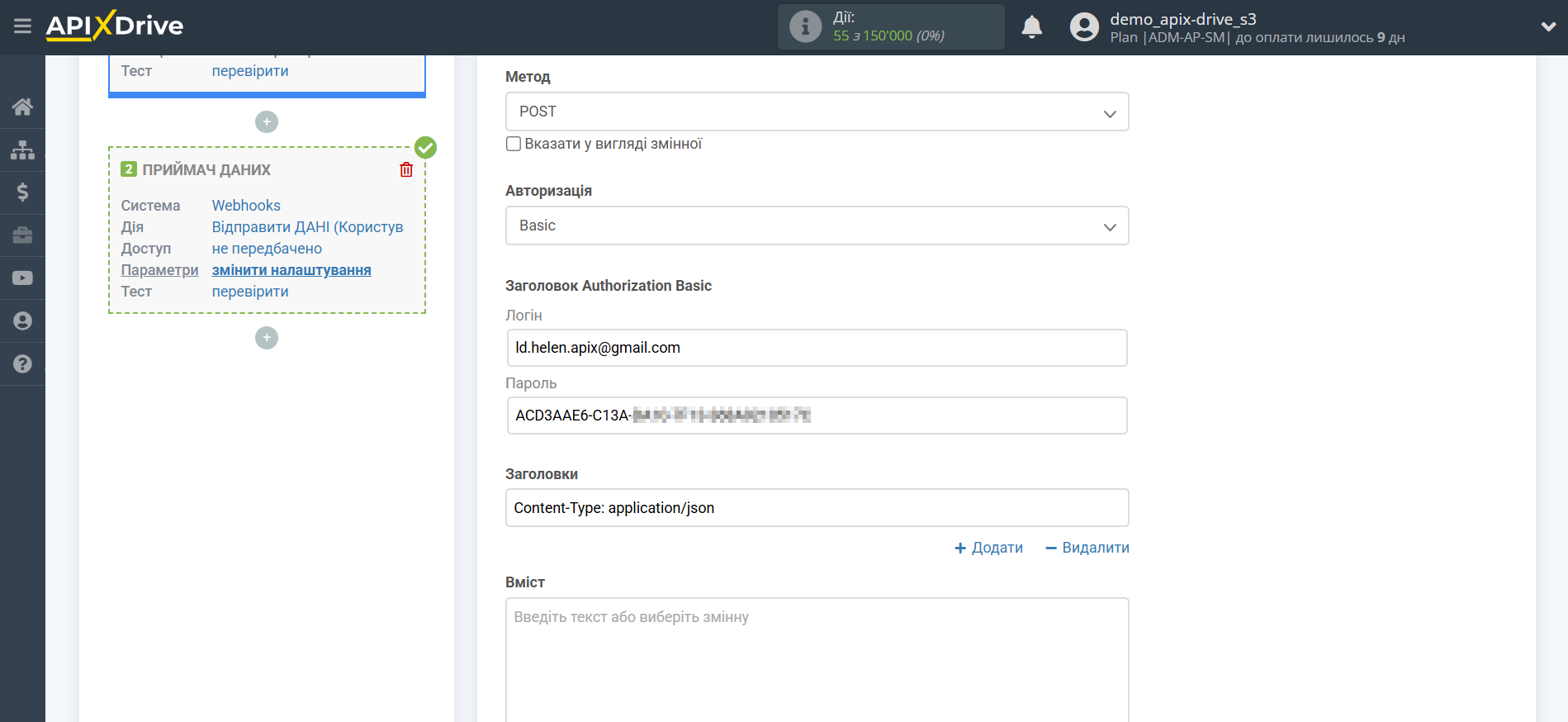The width and height of the screenshot is (1568, 722).
Task: Open the help question mark icon
Action: pyautogui.click(x=22, y=364)
